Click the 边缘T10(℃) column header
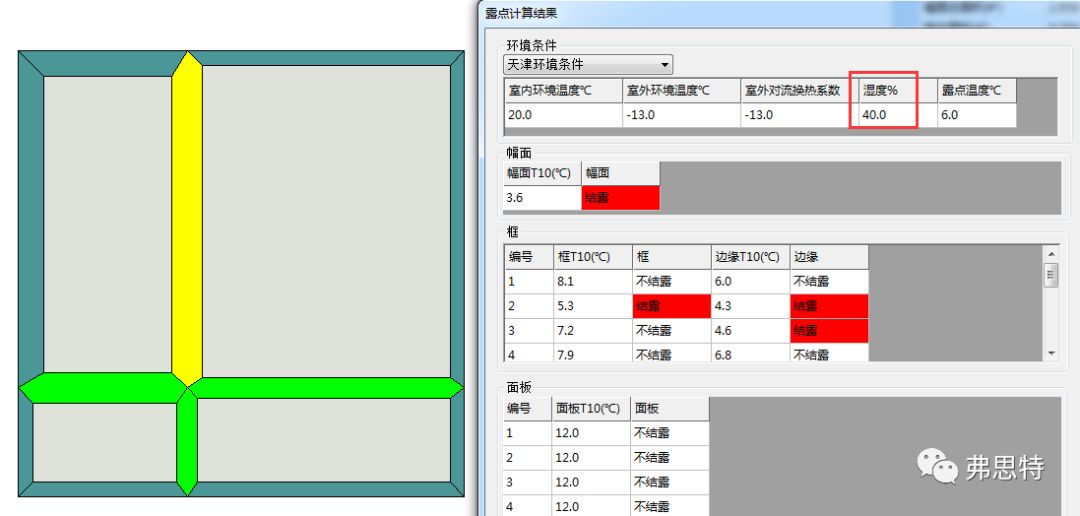This screenshot has width=1080, height=516. click(x=749, y=257)
